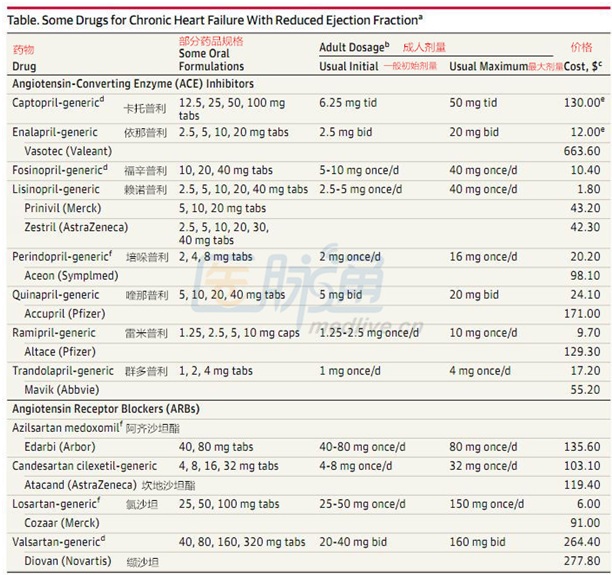The image size is (612, 575).
Task: Select the "Usual Initial" column header
Action: 348,67
